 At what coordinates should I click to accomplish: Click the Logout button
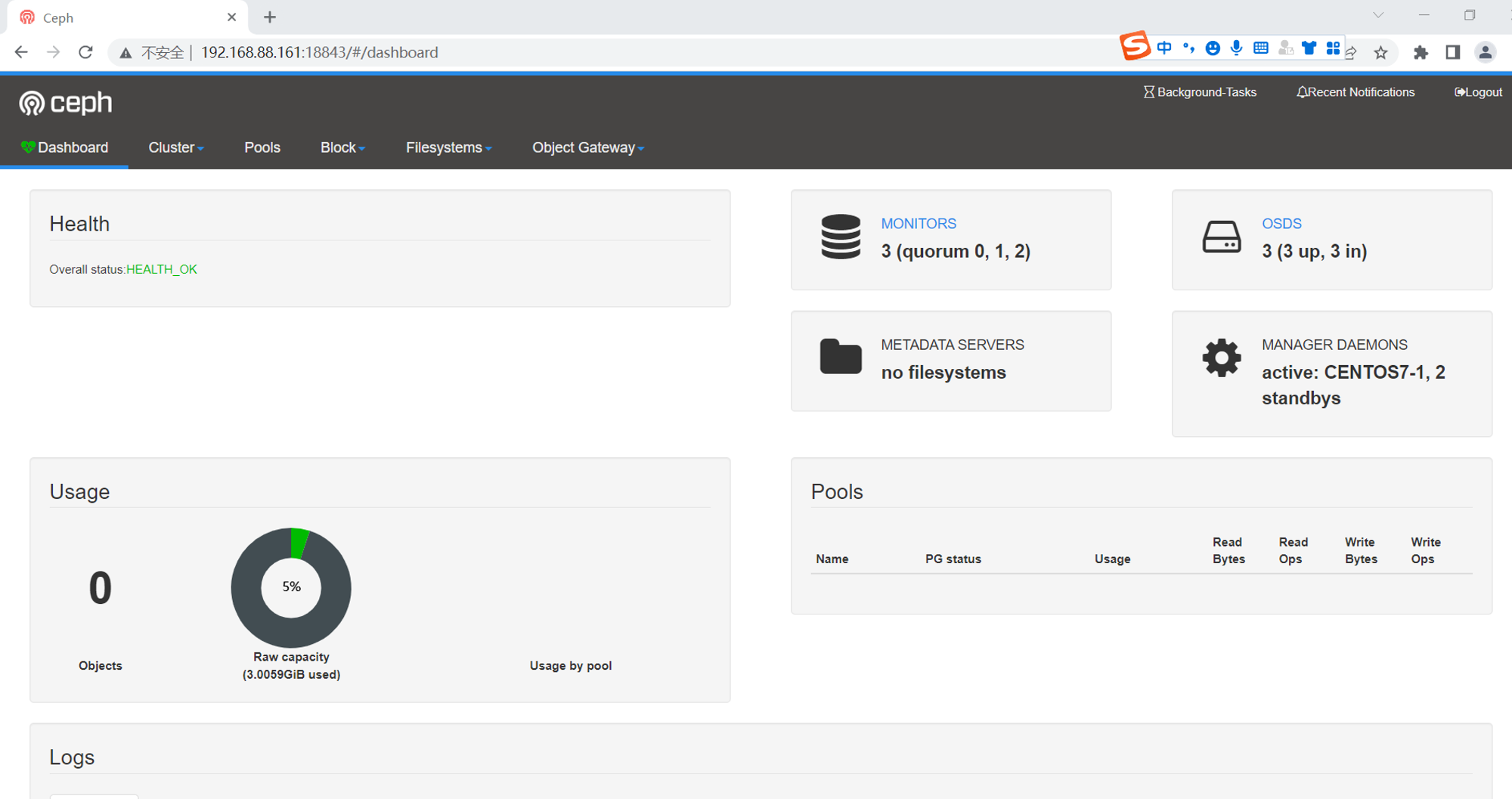1478,92
